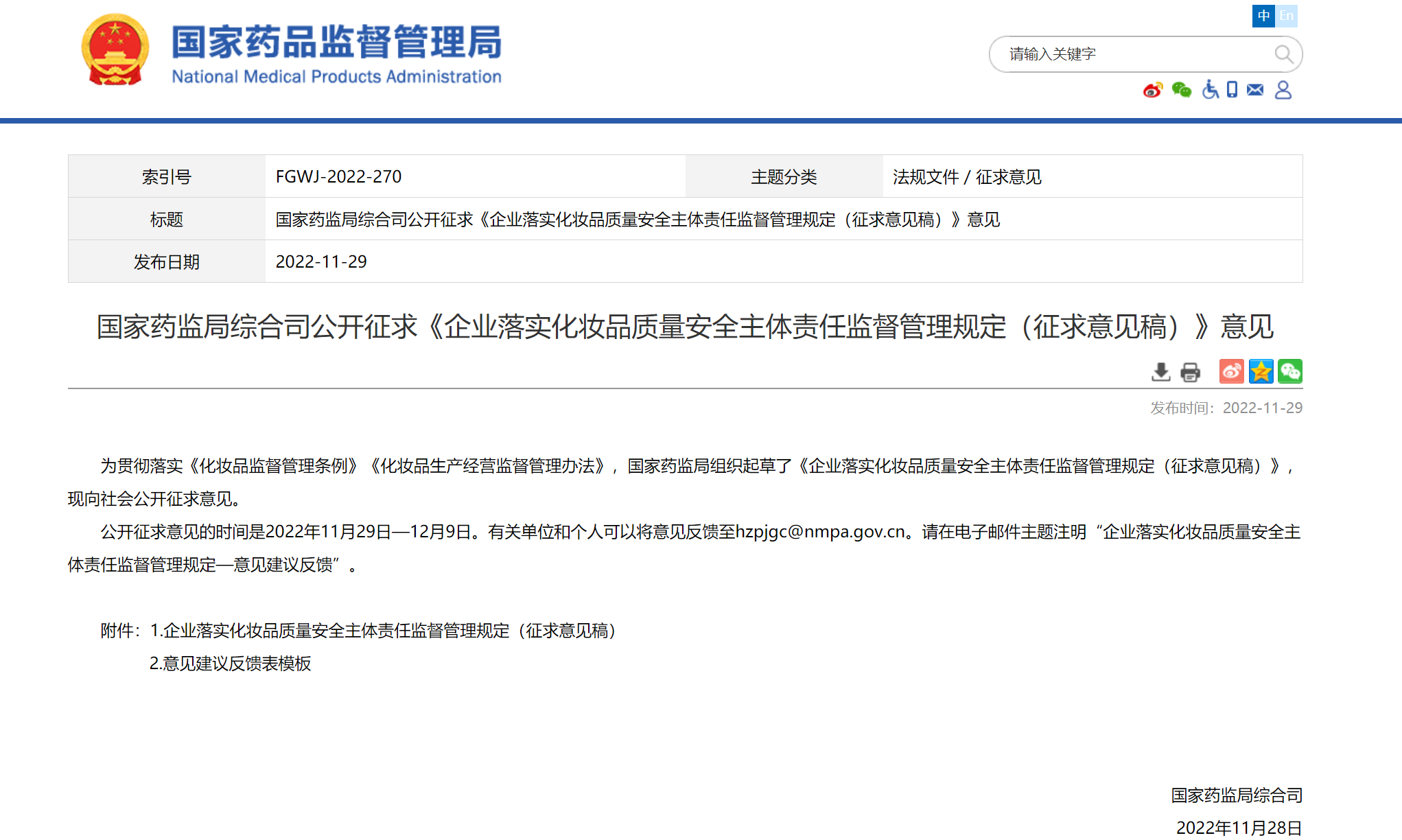
Task: Select the 中 Chinese language option
Action: tap(1263, 16)
